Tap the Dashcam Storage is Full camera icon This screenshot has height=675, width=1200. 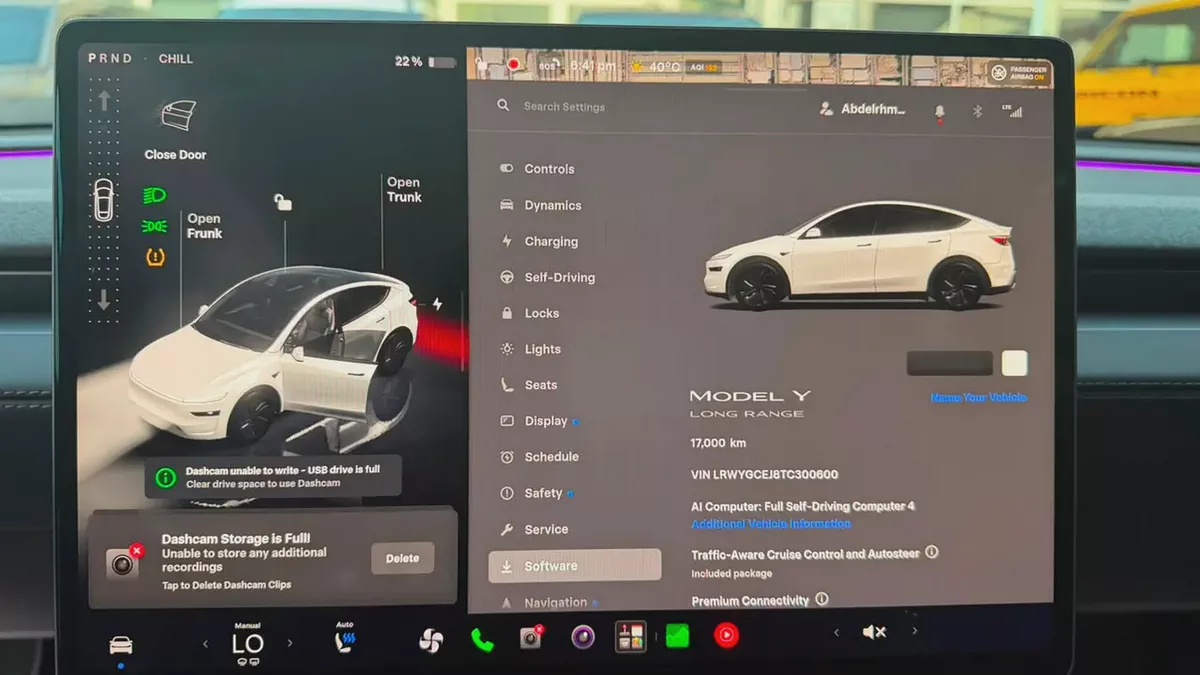pyautogui.click(x=124, y=563)
